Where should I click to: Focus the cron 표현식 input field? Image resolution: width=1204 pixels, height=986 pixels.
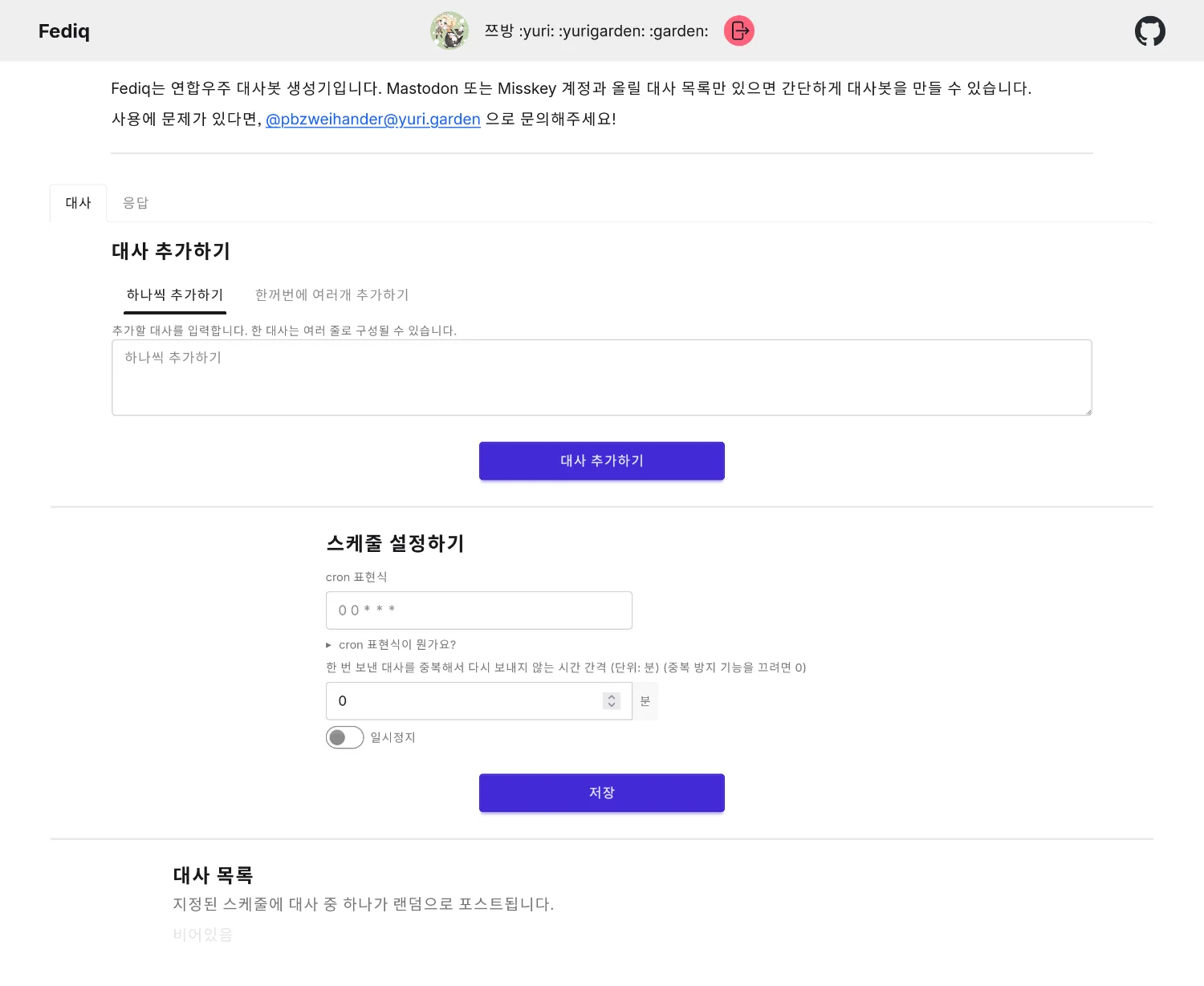479,611
